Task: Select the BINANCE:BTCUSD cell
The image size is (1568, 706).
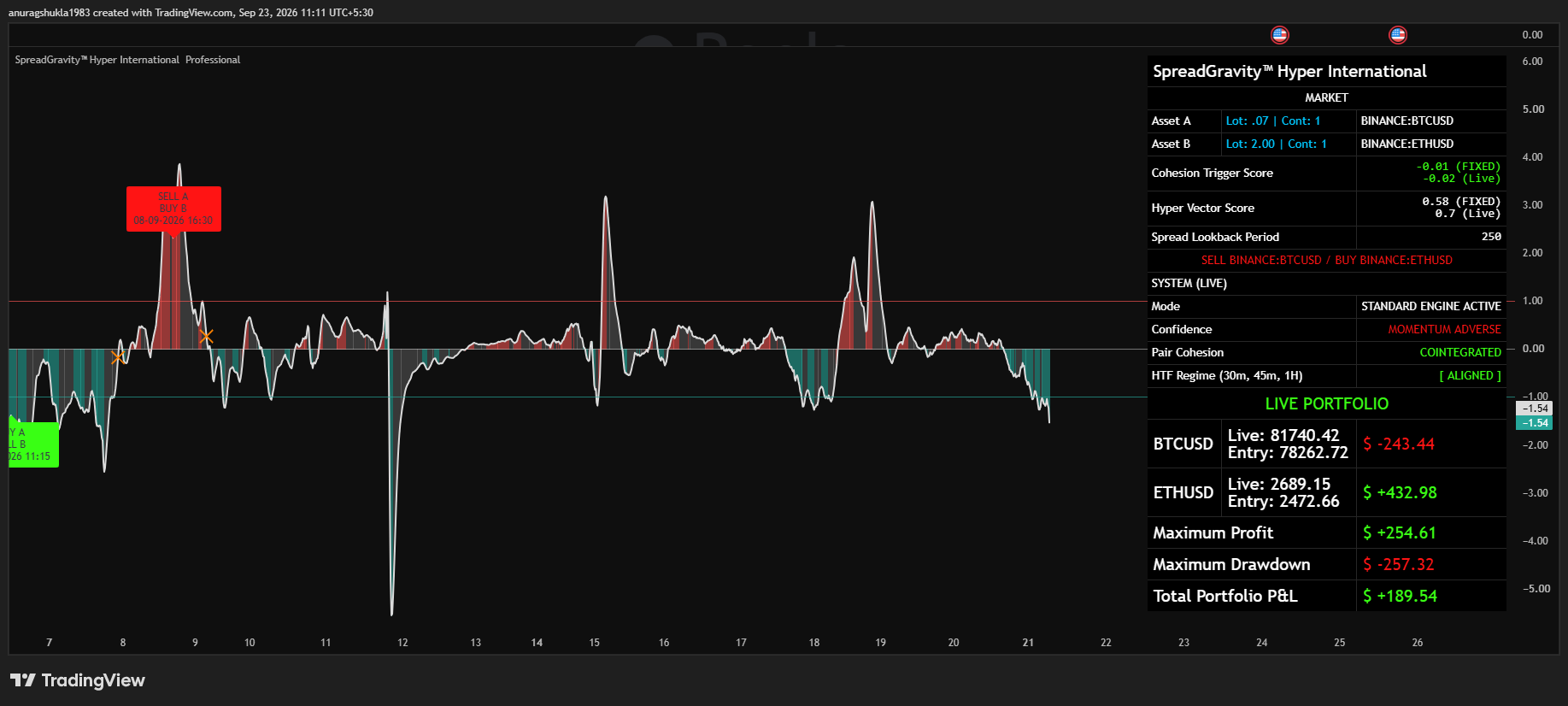Action: tap(1431, 121)
